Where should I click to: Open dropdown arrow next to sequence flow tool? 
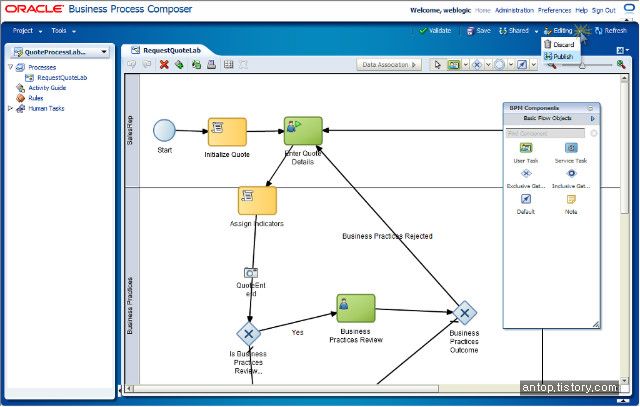(533, 65)
